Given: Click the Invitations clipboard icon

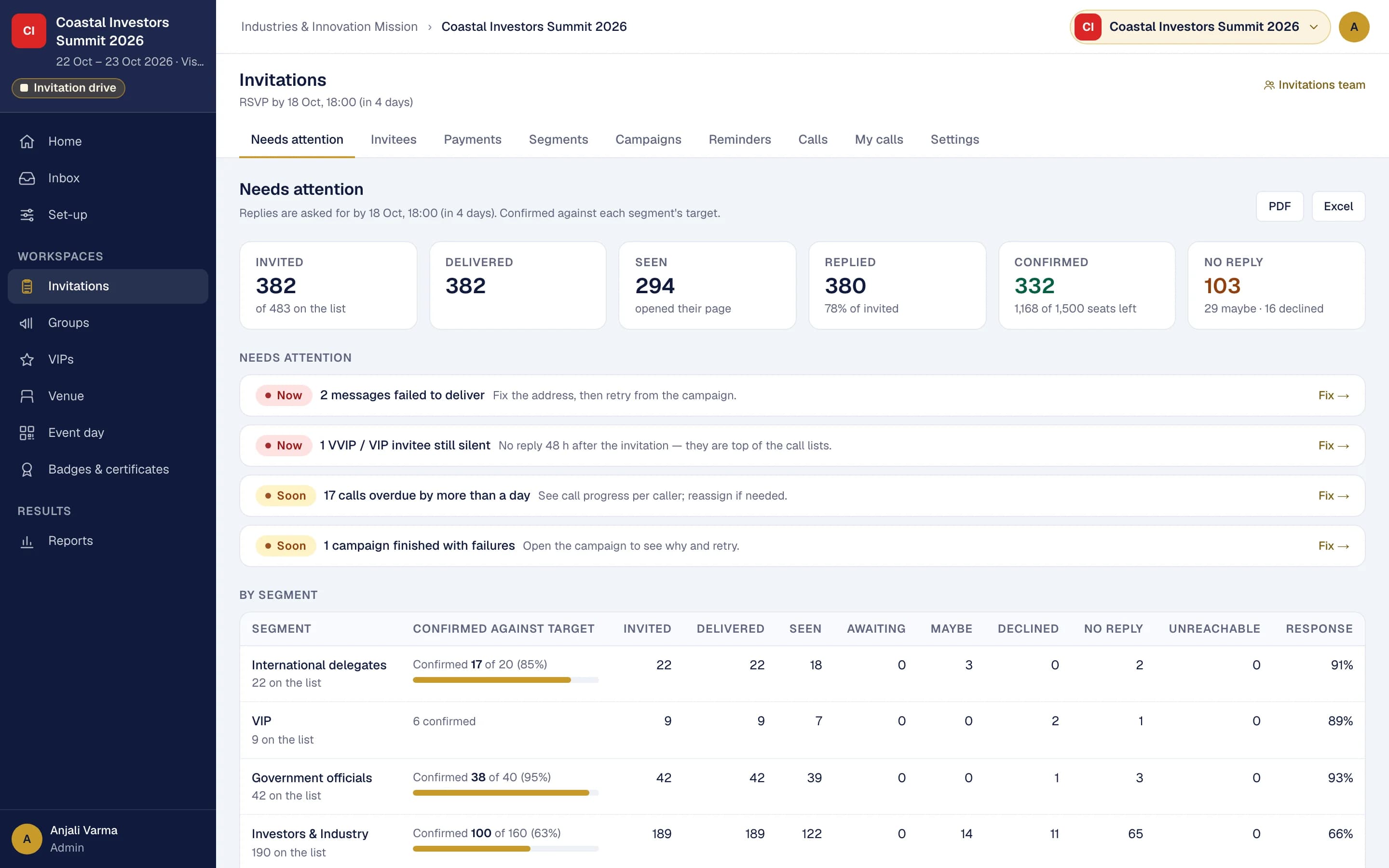Looking at the screenshot, I should 27,286.
